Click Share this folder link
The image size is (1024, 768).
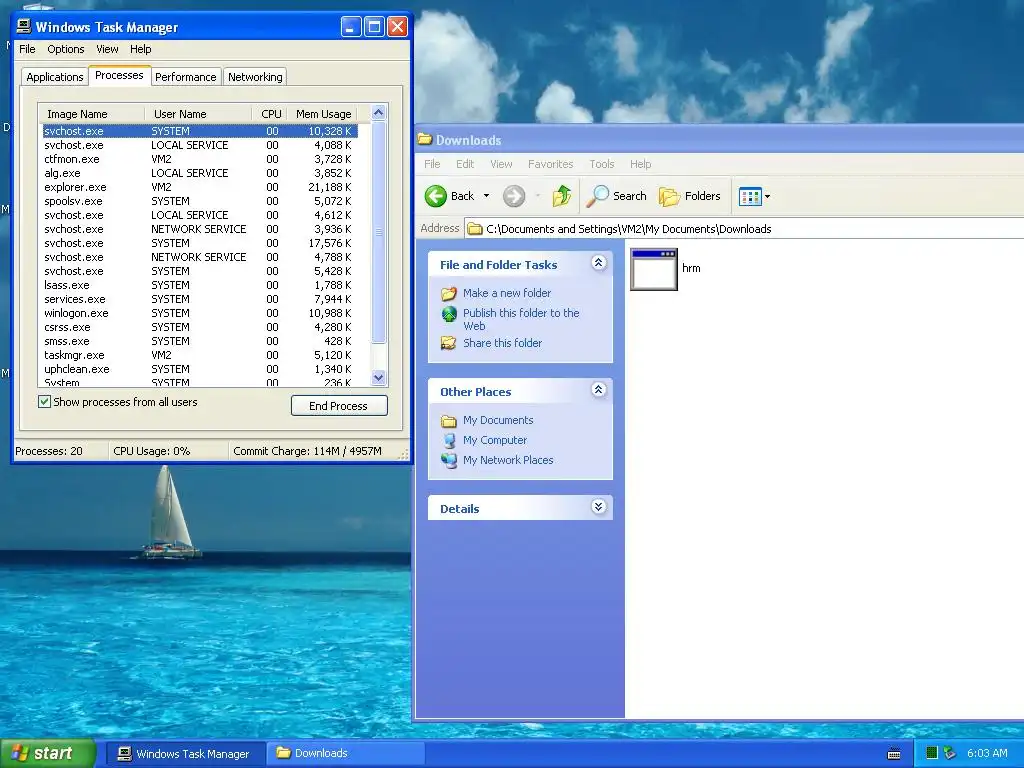(502, 343)
